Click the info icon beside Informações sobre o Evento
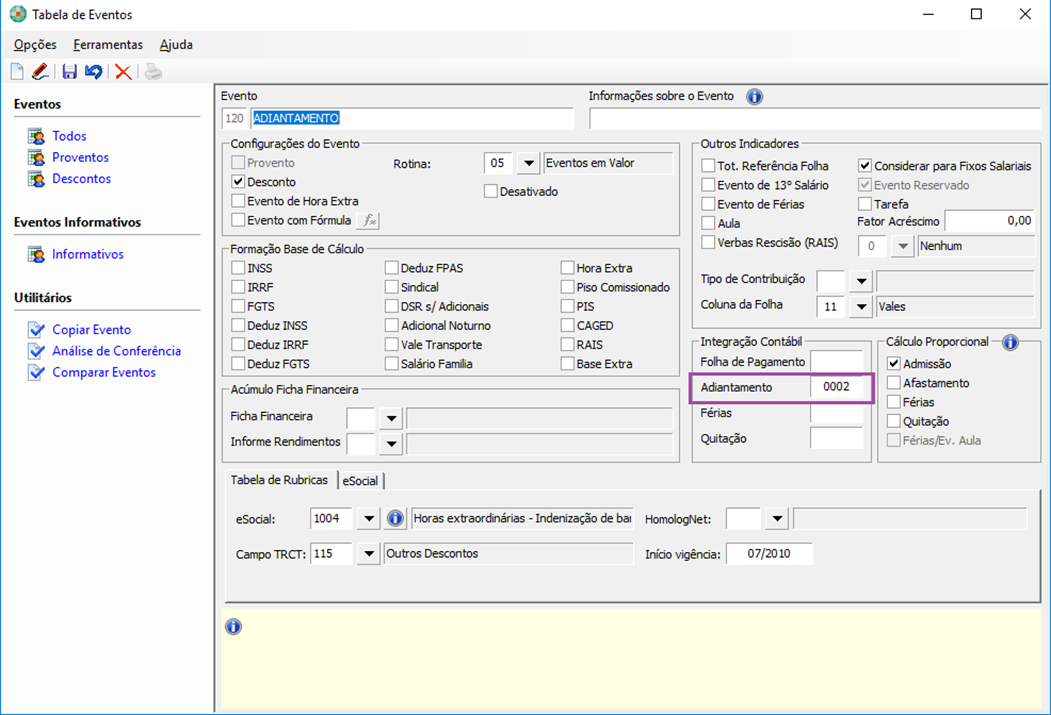 [754, 96]
